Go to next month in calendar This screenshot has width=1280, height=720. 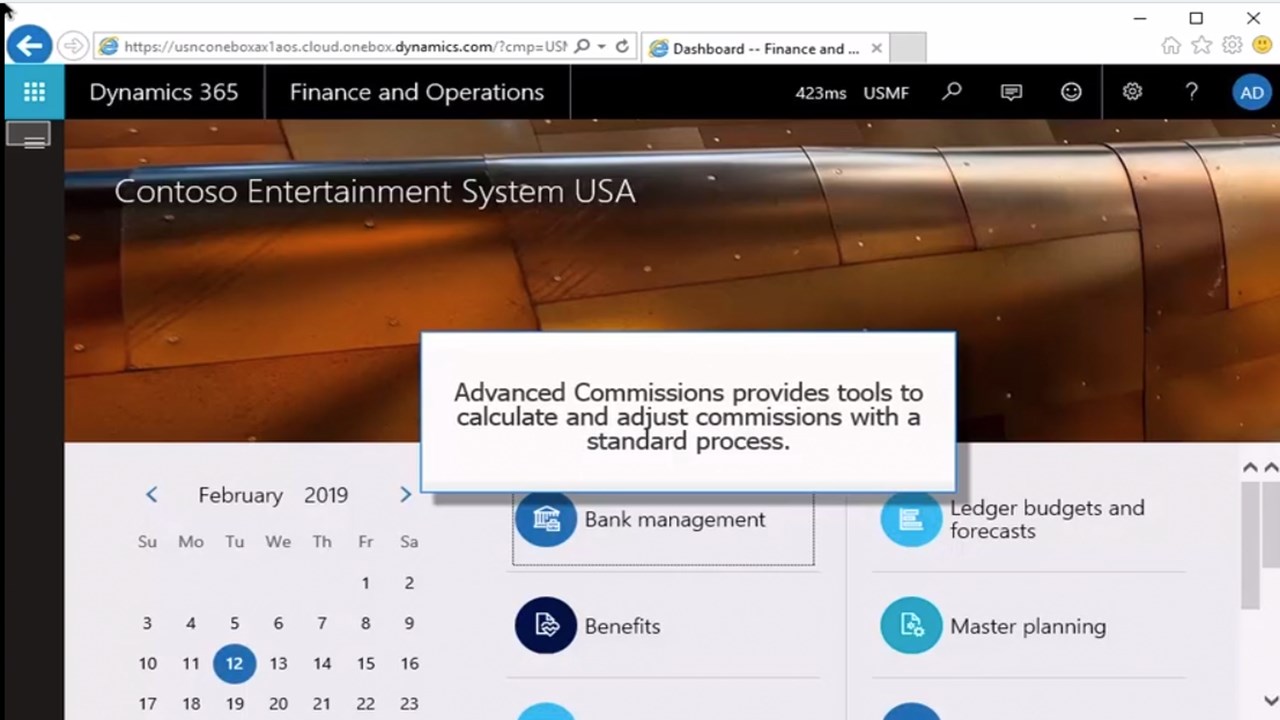point(405,494)
